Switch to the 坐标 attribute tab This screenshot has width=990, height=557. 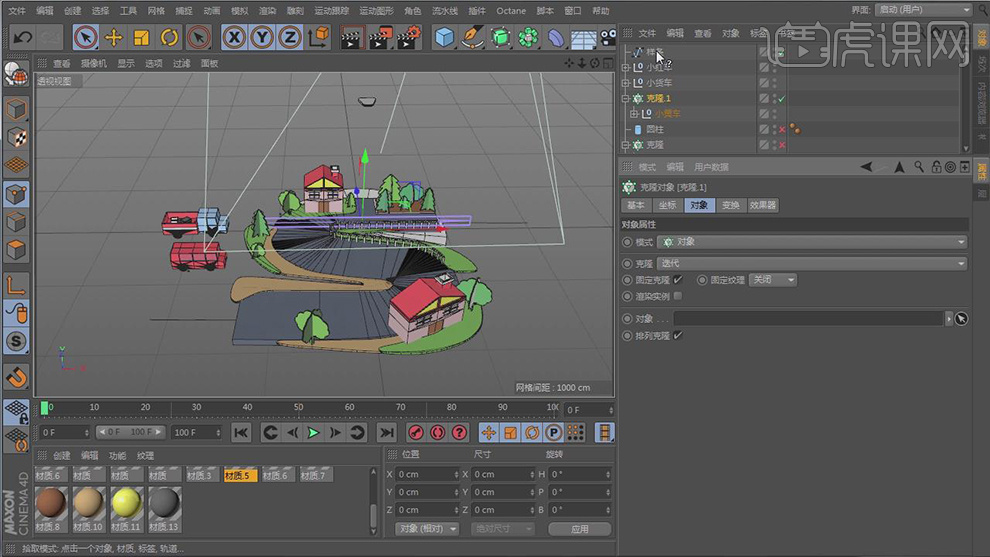coord(667,205)
